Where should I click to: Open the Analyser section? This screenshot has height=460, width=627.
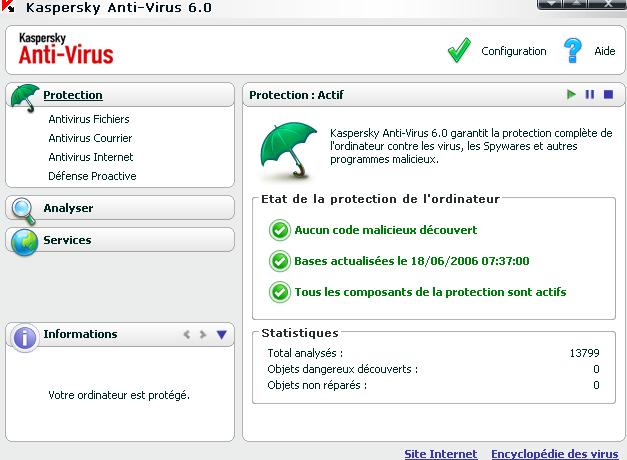[x=68, y=208]
